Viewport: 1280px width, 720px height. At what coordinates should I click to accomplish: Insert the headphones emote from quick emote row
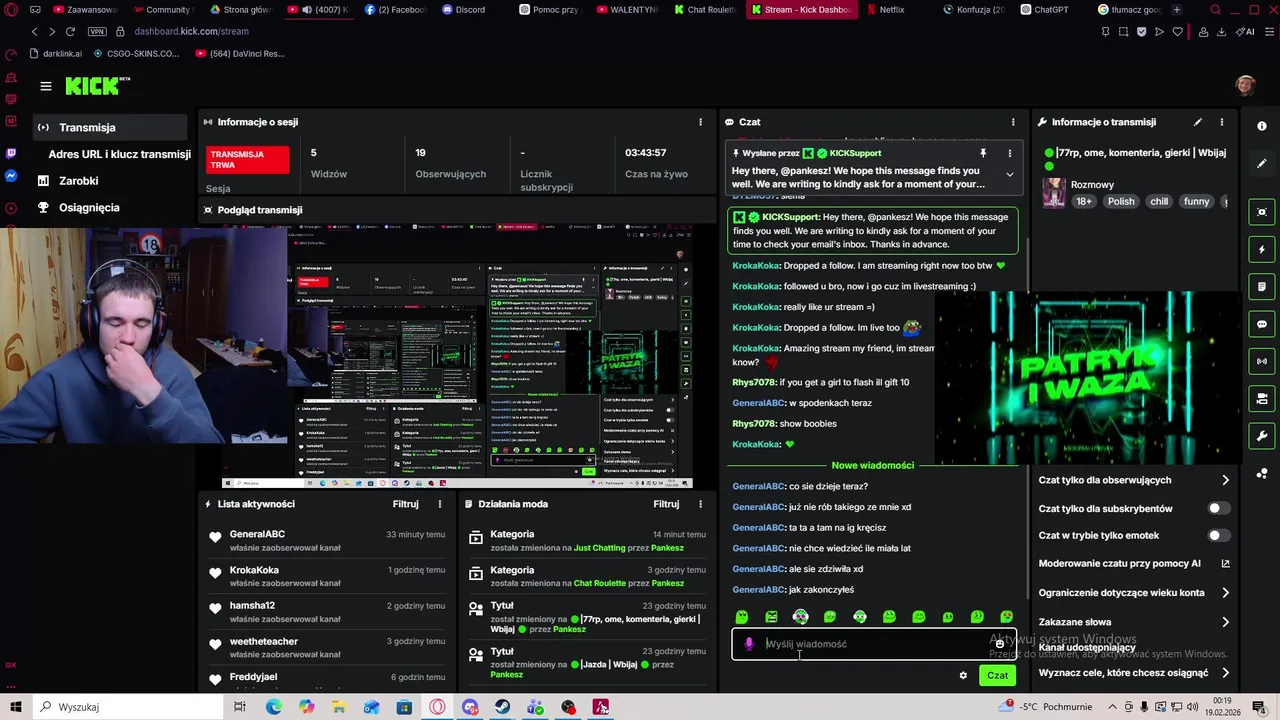859,617
